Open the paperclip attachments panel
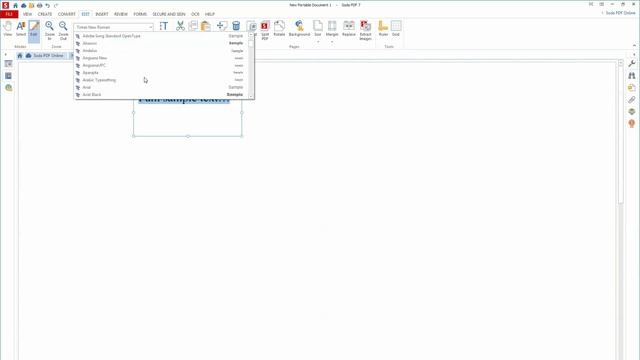 [x=631, y=100]
